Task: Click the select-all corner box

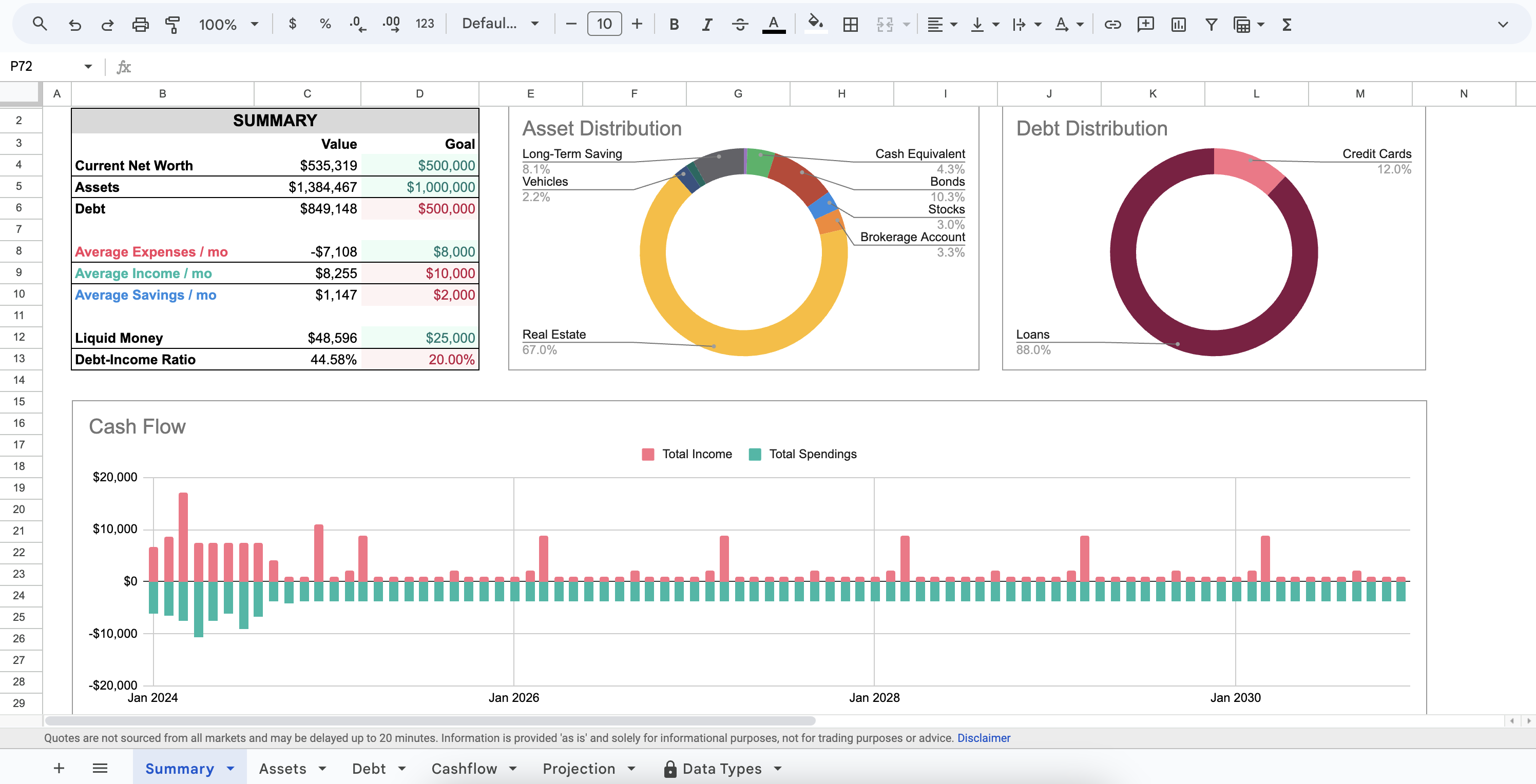Action: pyautogui.click(x=20, y=93)
